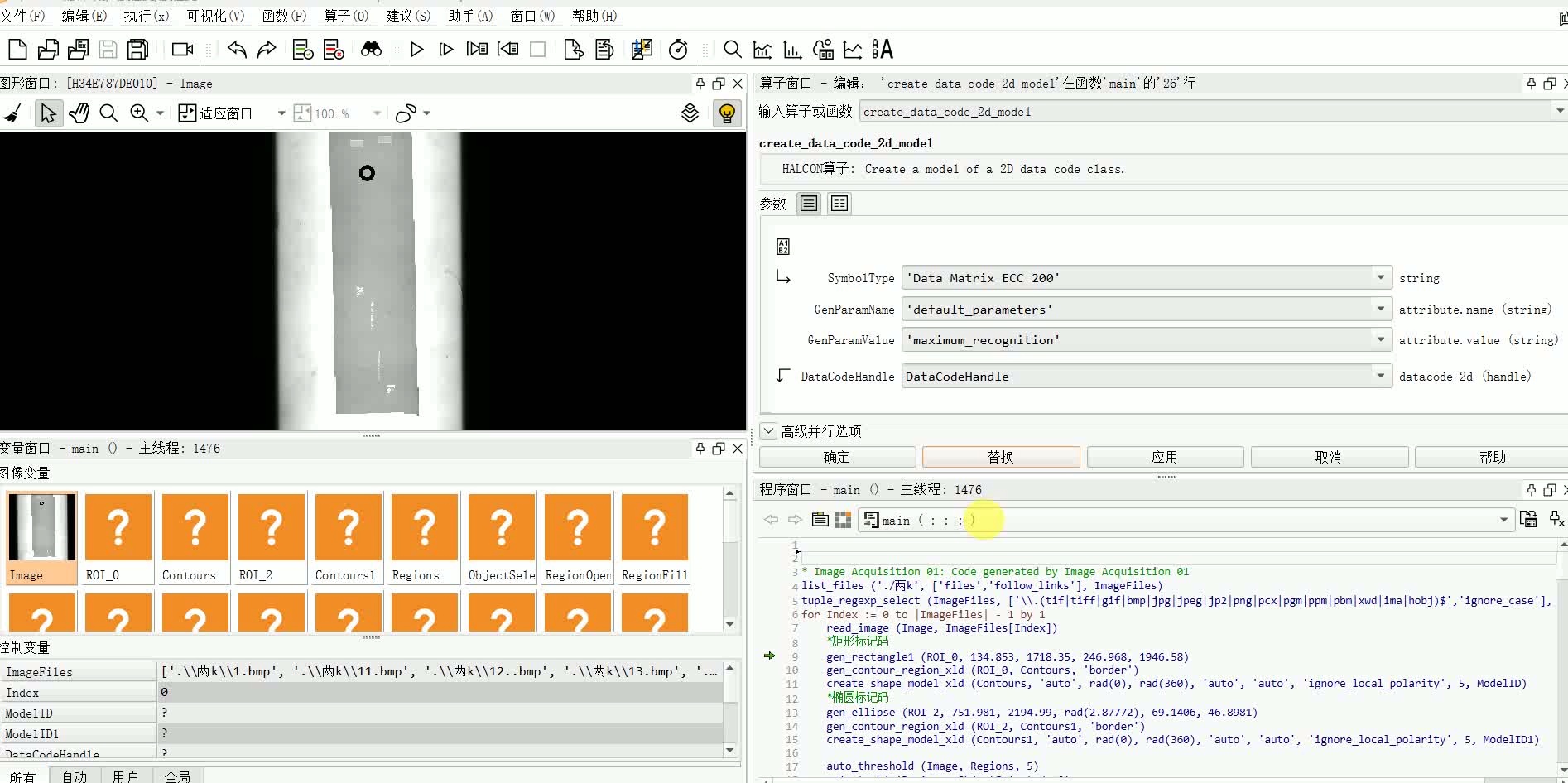1568x783 pixels.
Task: Toggle the light bulb icon in graphics window
Action: point(727,113)
